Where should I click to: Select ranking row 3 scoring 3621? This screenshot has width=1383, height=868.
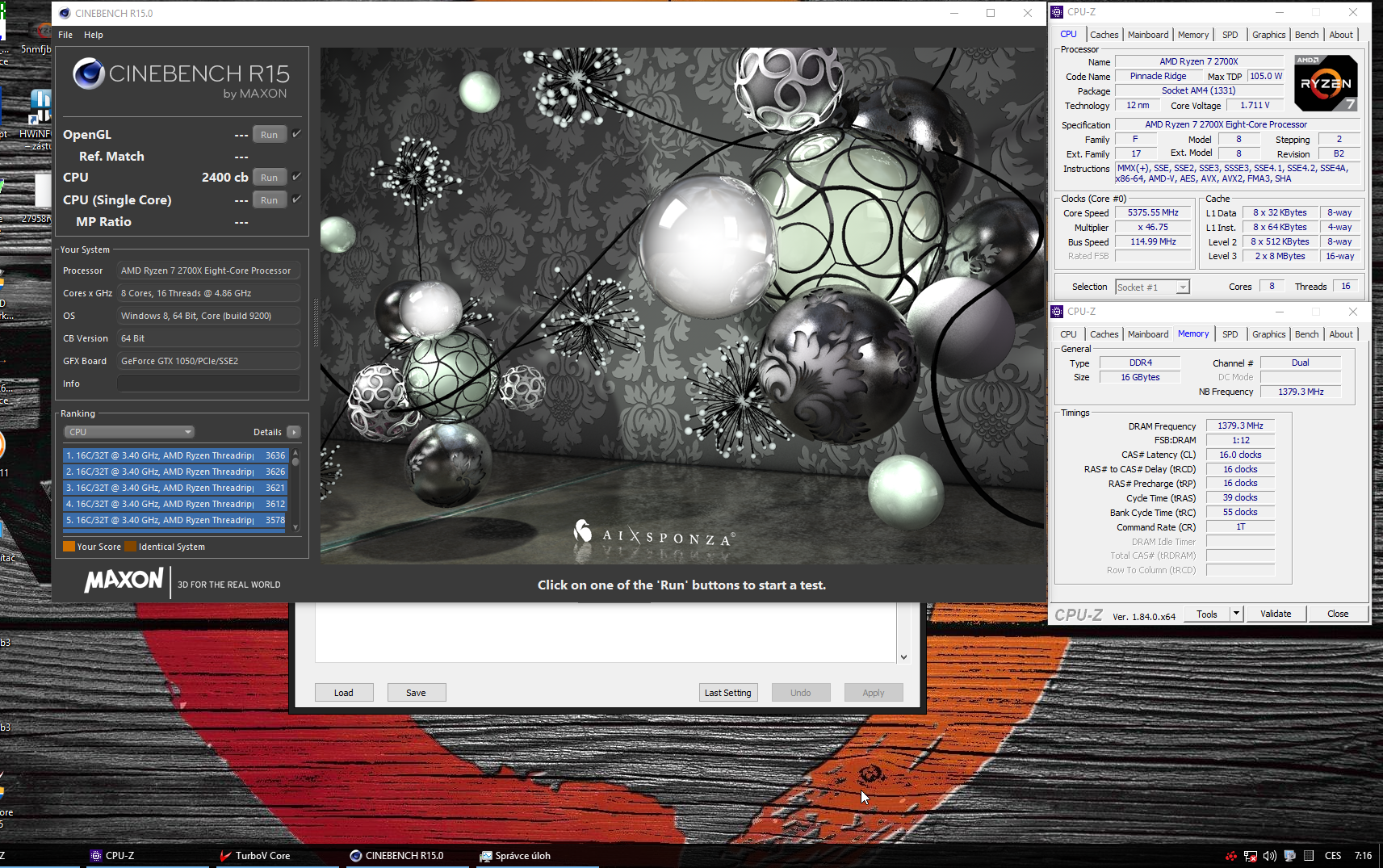175,488
